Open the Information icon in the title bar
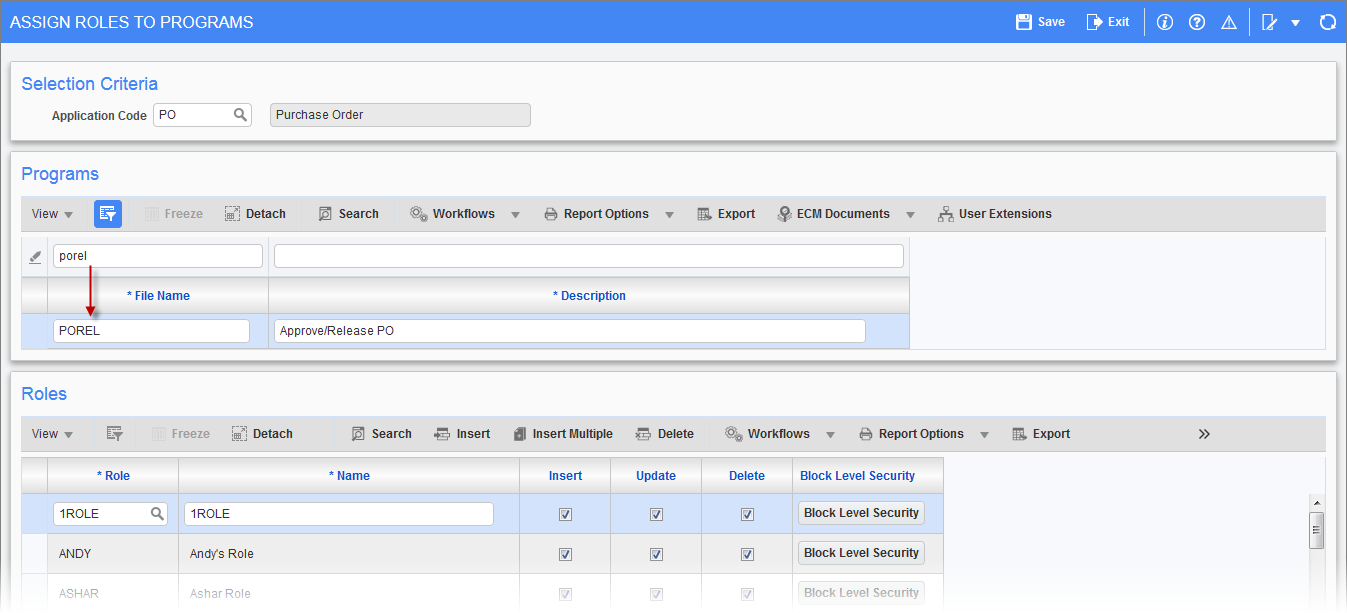1347x613 pixels. (1164, 20)
